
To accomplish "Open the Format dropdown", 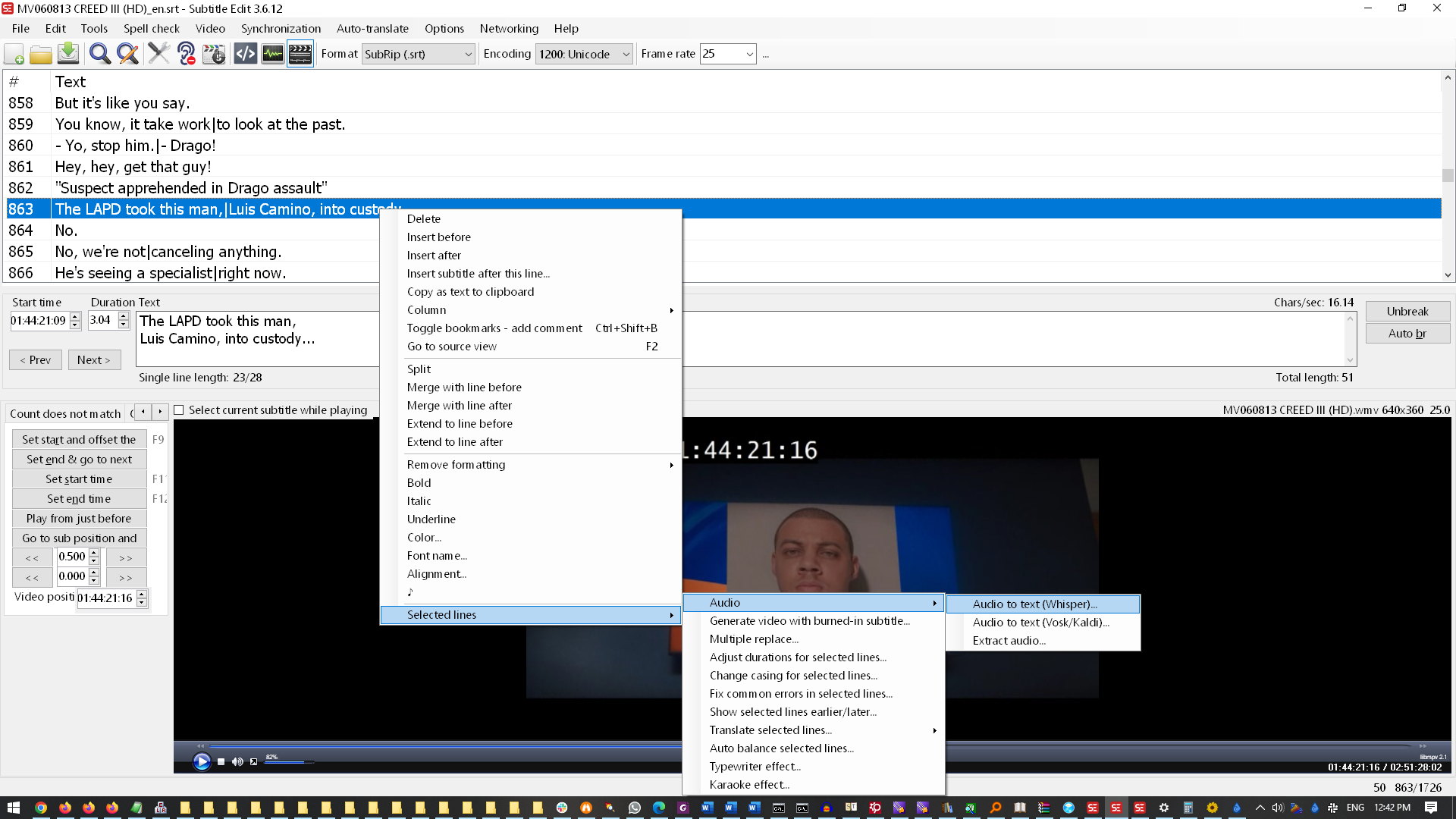I will click(468, 54).
